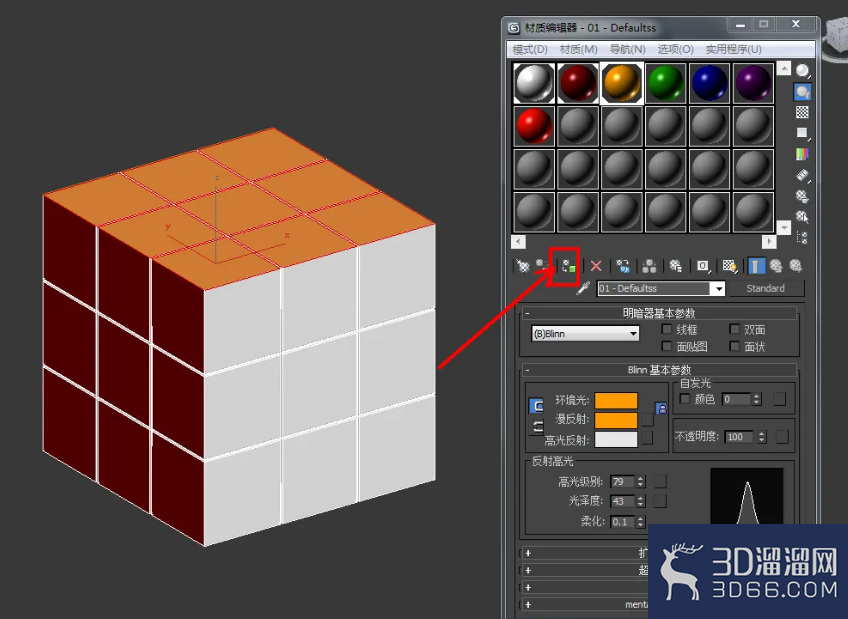
Task: Click the 不透明度 map button
Action: click(782, 437)
